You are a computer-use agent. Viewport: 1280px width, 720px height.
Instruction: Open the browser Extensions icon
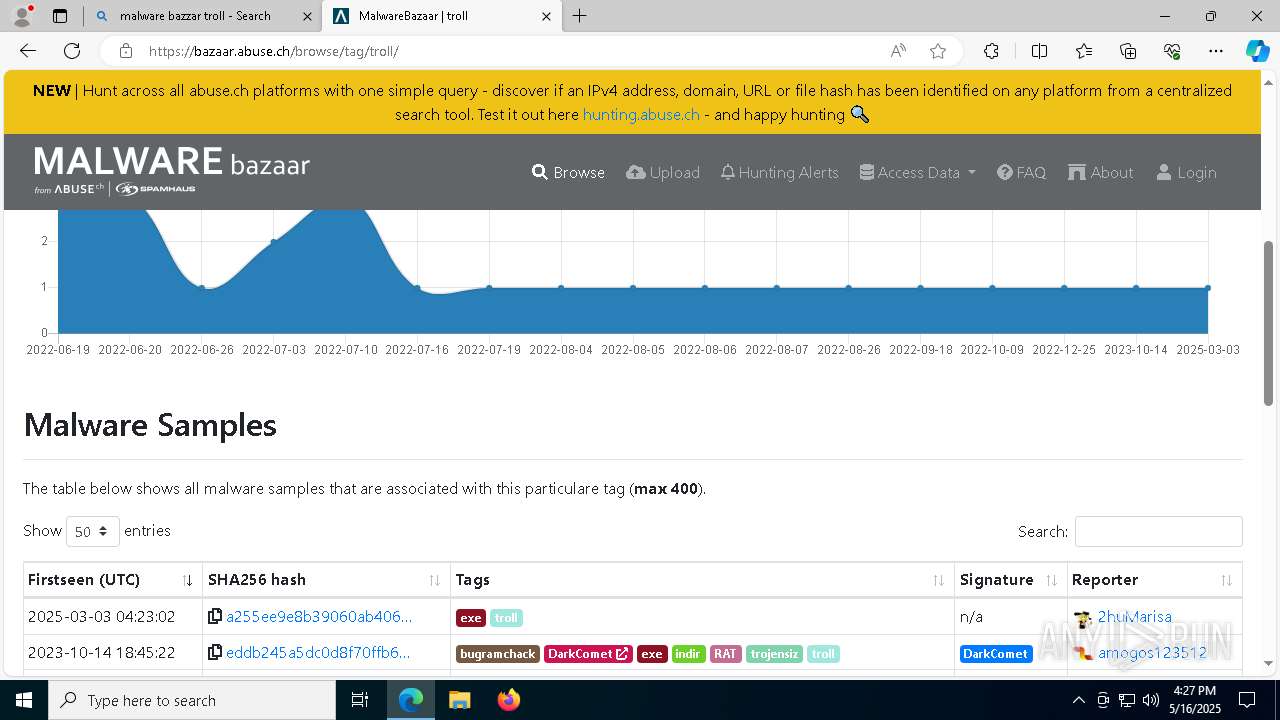point(991,51)
